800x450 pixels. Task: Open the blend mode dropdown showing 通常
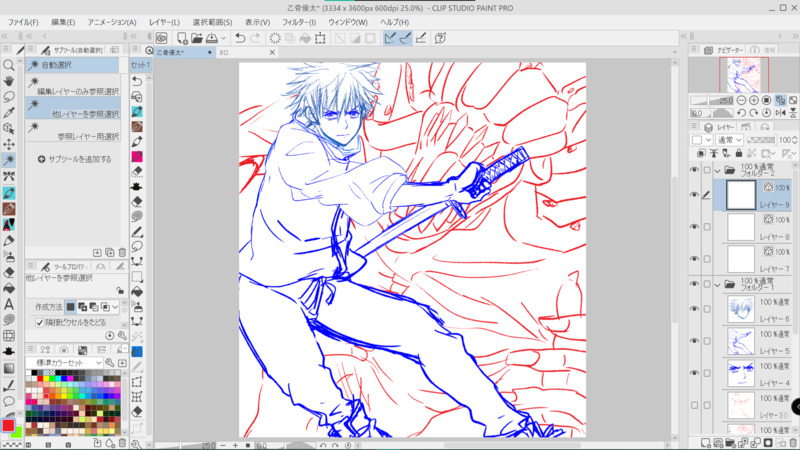[x=730, y=140]
